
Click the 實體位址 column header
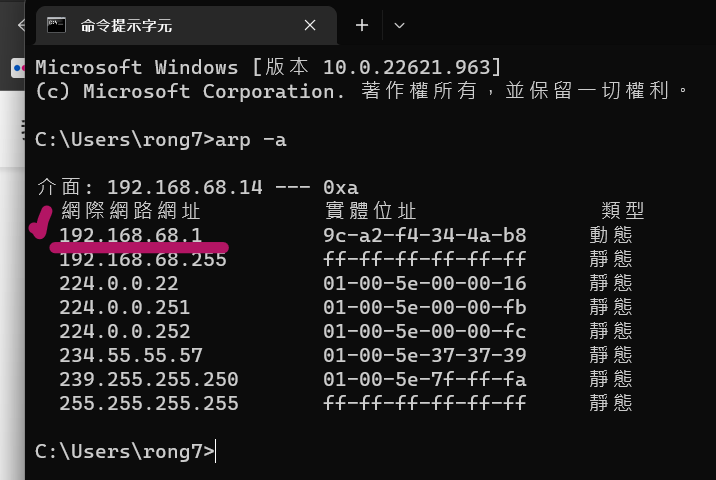[x=371, y=211]
